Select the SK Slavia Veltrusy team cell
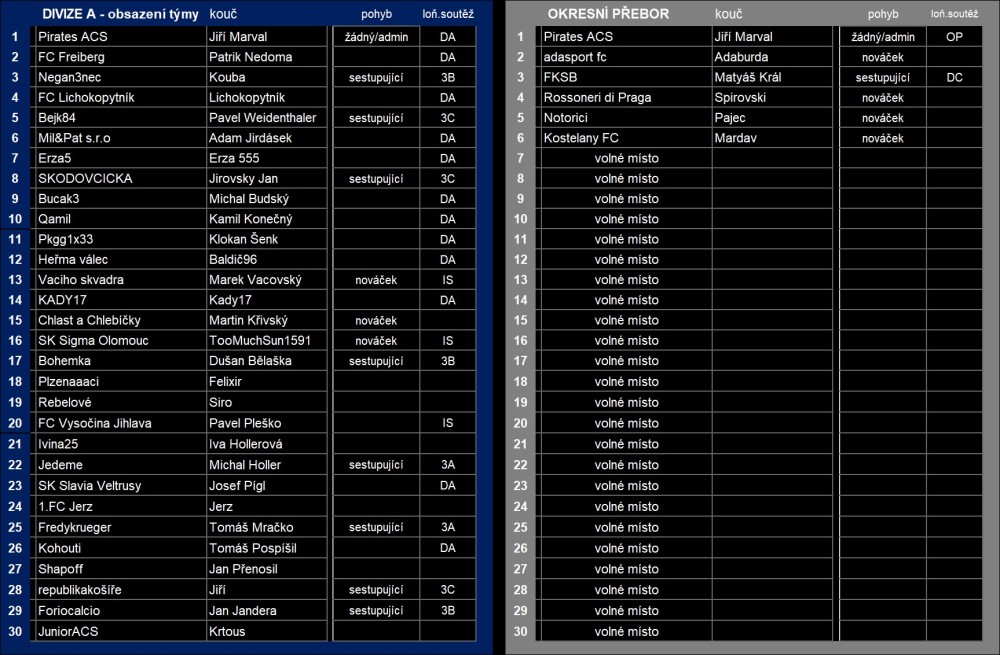Viewport: 1000px width, 655px height. [121, 485]
